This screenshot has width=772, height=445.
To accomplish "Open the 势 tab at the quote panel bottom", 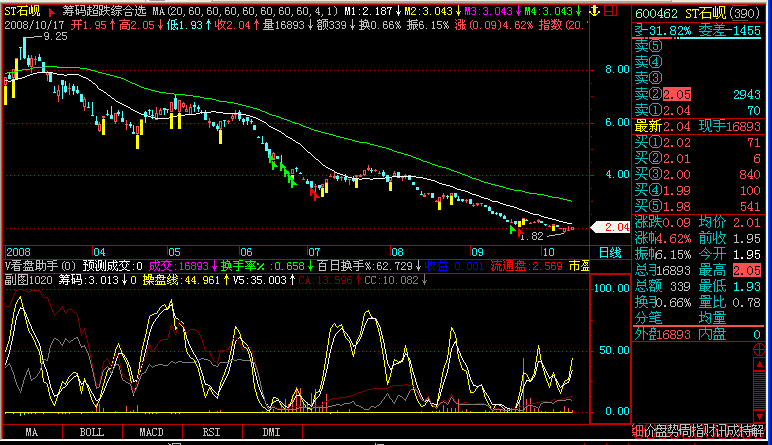I will click(673, 432).
